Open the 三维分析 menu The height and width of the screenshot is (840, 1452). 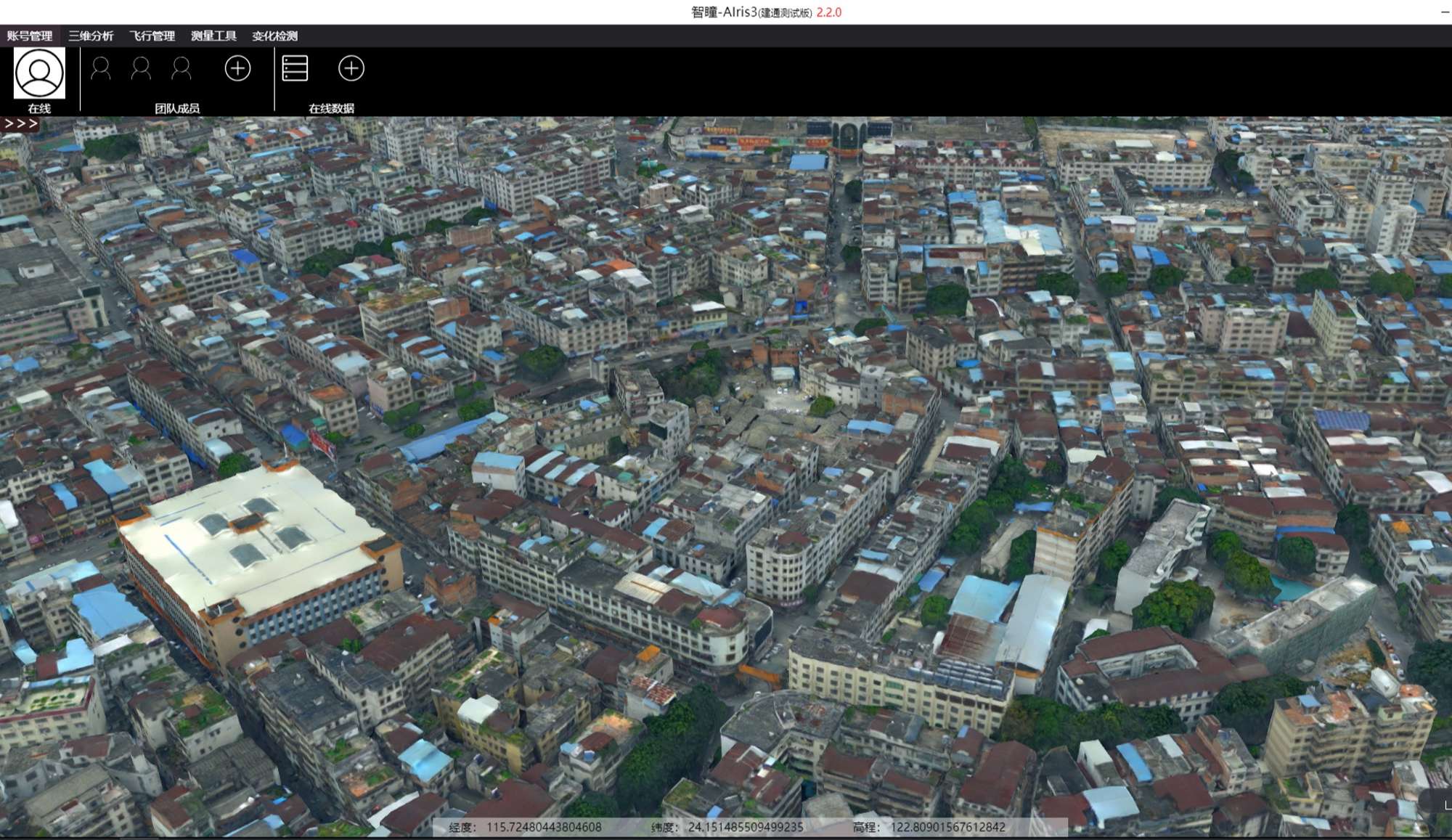91,36
